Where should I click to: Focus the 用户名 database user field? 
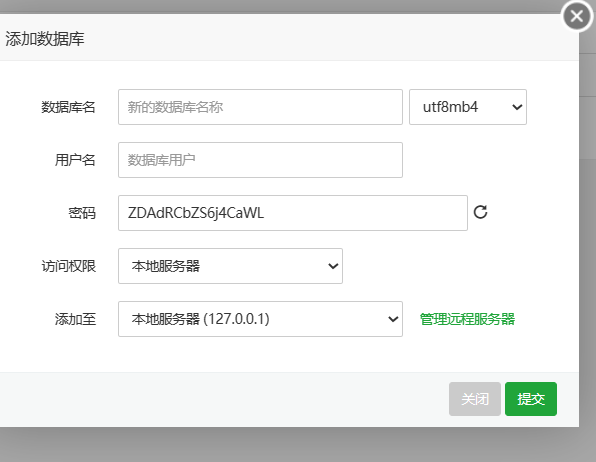(260, 160)
